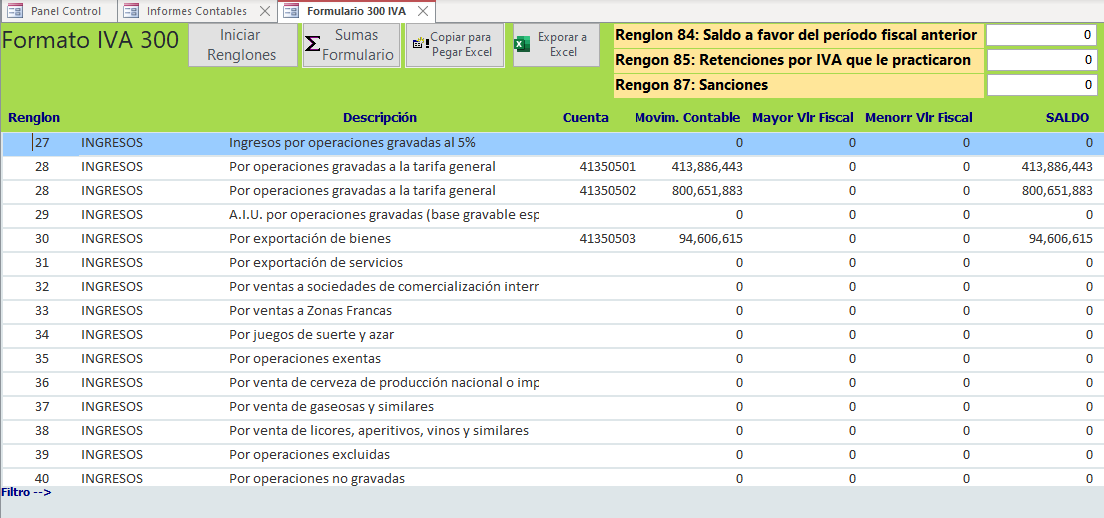Click renglon number 35

coord(42,358)
